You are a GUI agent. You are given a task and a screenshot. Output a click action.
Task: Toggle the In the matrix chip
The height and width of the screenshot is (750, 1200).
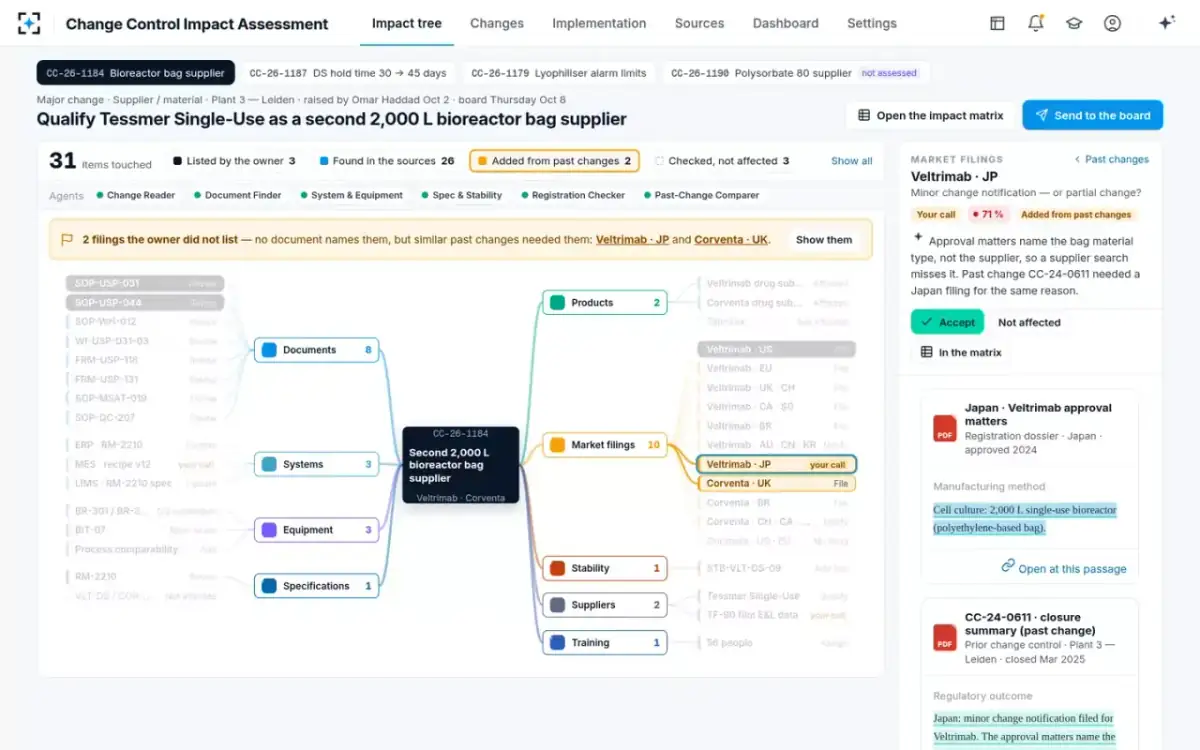pos(961,352)
